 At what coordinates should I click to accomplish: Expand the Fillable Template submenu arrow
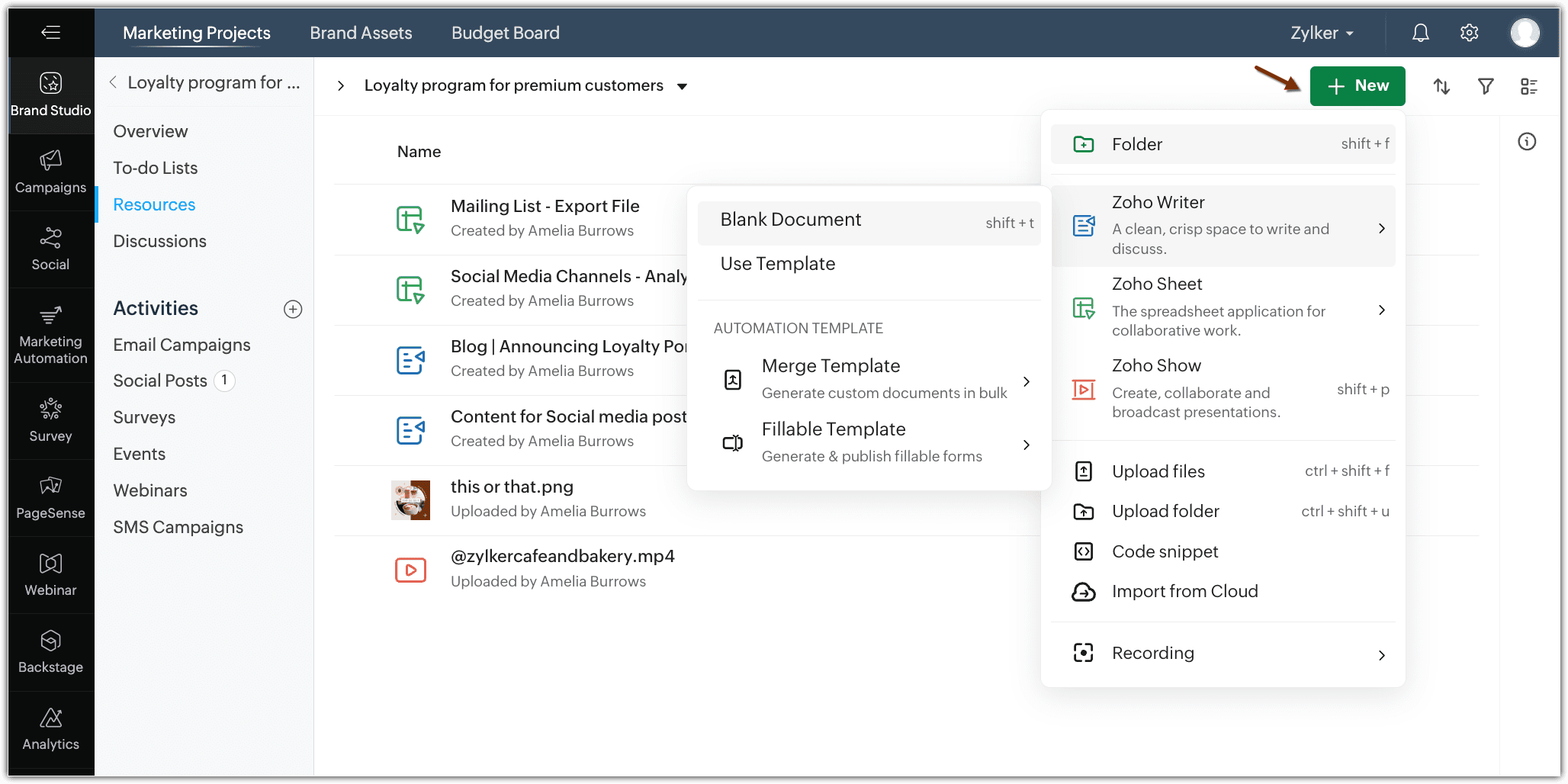1027,445
